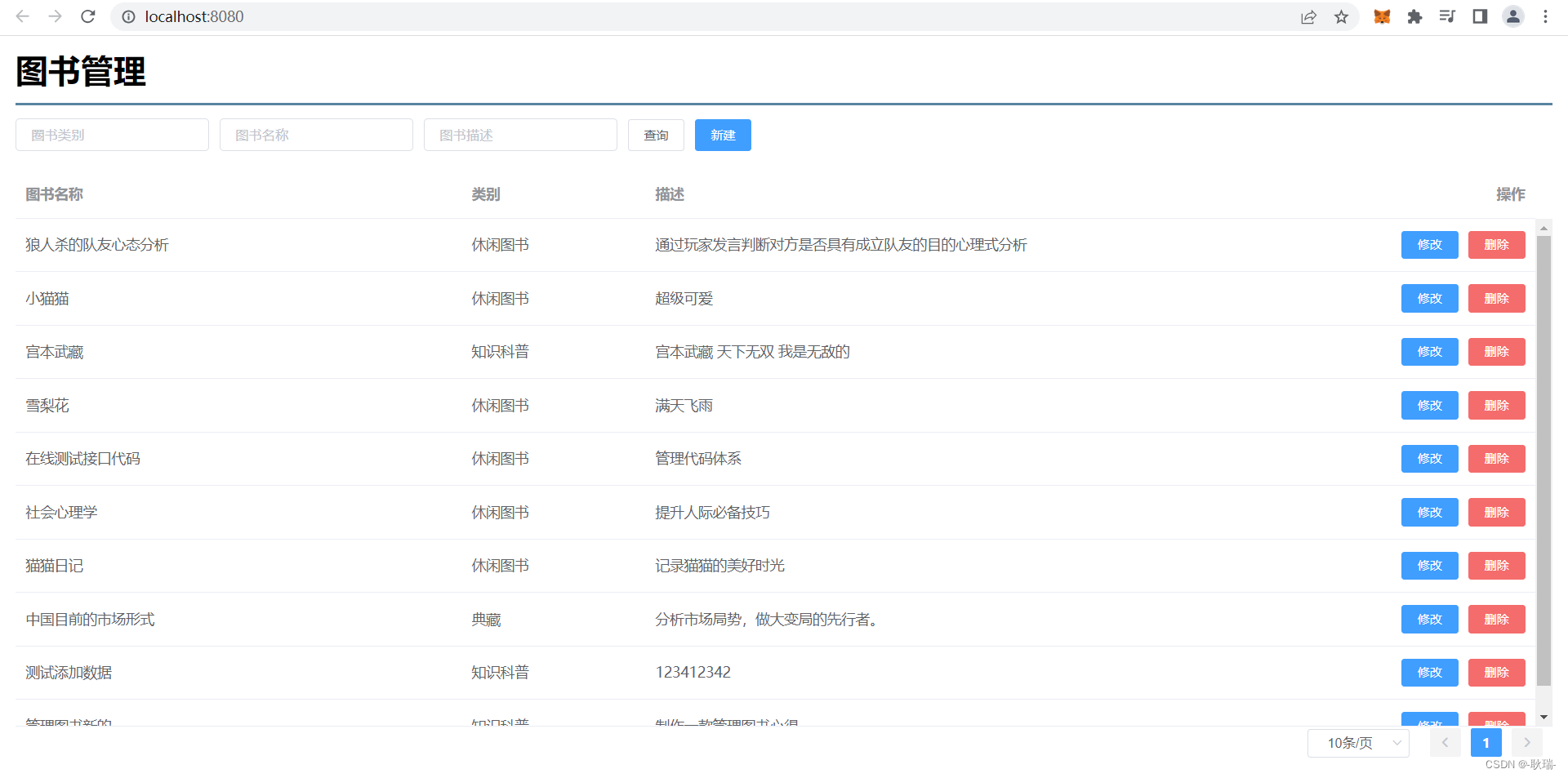Edit the 测试添加数据 row
1568x778 pixels.
click(1429, 673)
